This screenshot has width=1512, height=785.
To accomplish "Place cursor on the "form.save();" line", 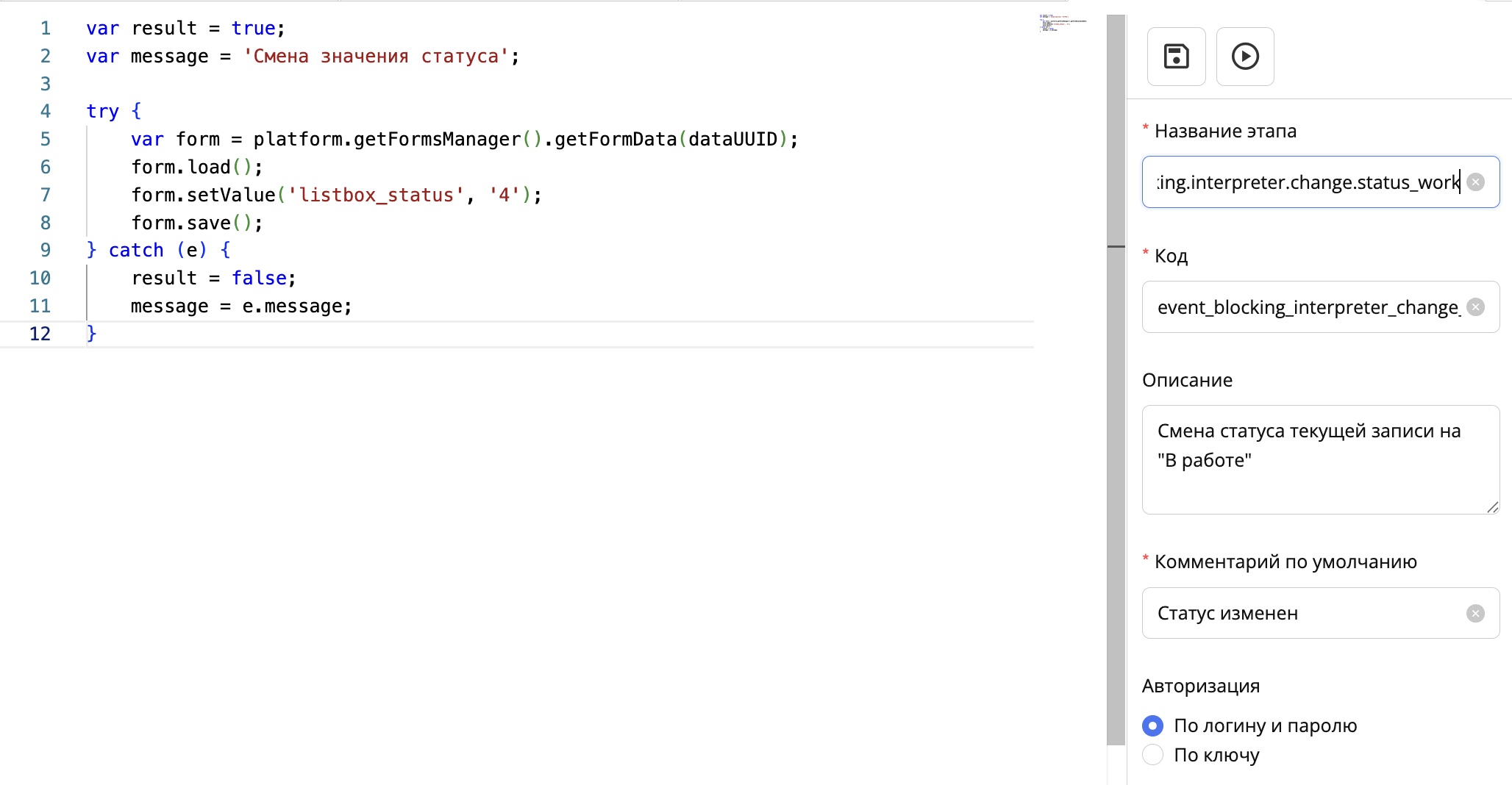I will 196,222.
